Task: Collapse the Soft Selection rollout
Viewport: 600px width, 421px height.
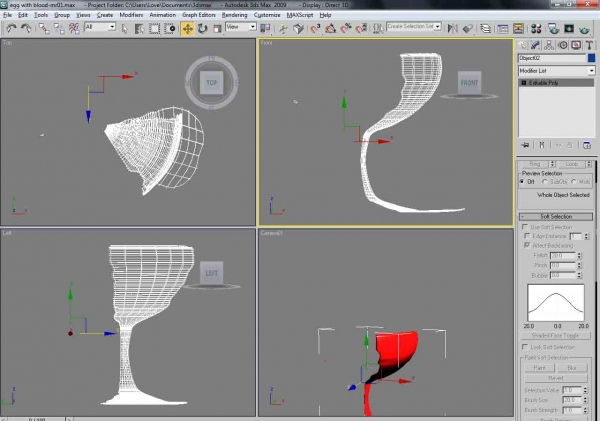Action: (x=556, y=217)
